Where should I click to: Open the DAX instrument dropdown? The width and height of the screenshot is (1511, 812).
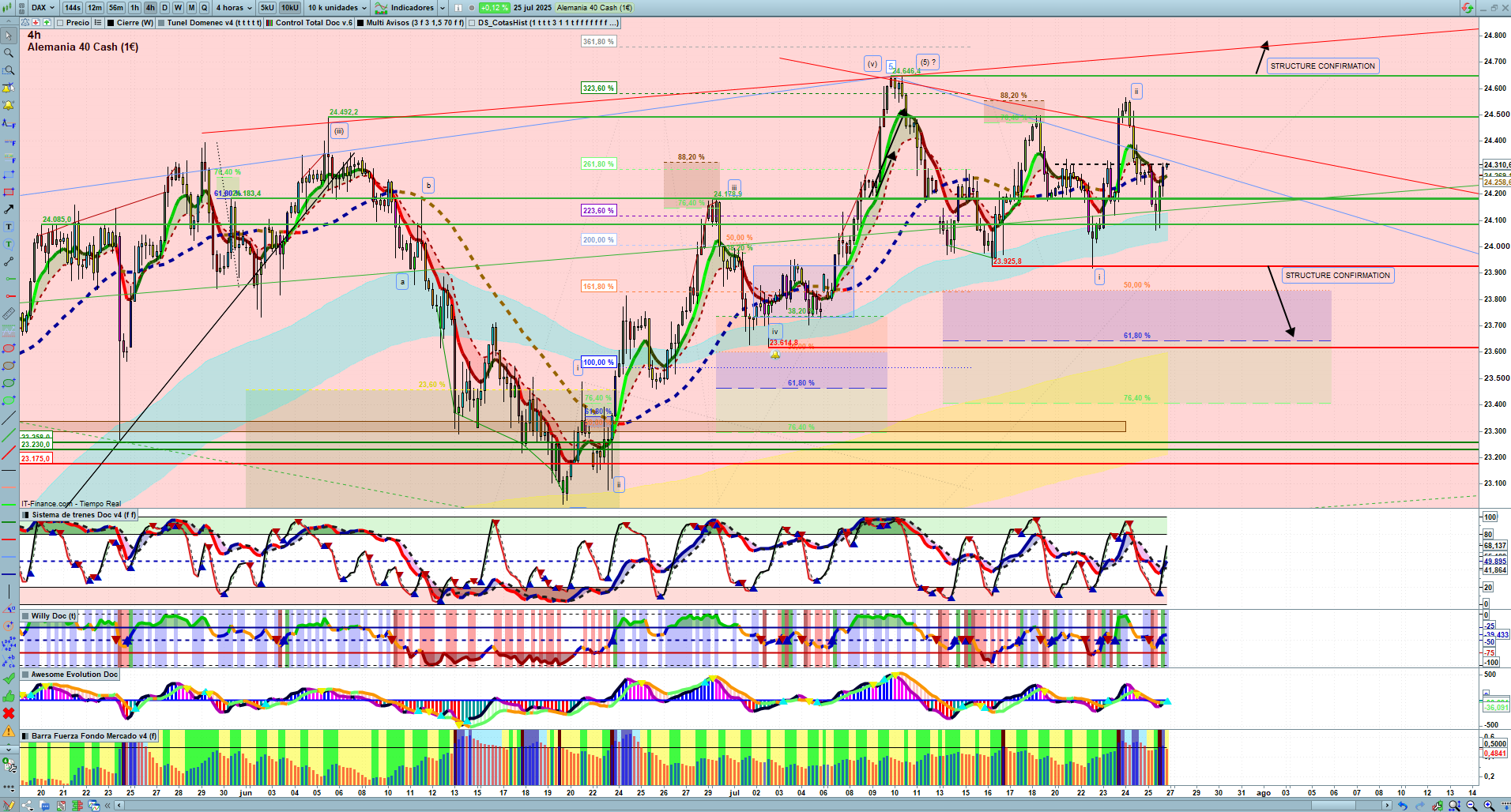pyautogui.click(x=43, y=8)
